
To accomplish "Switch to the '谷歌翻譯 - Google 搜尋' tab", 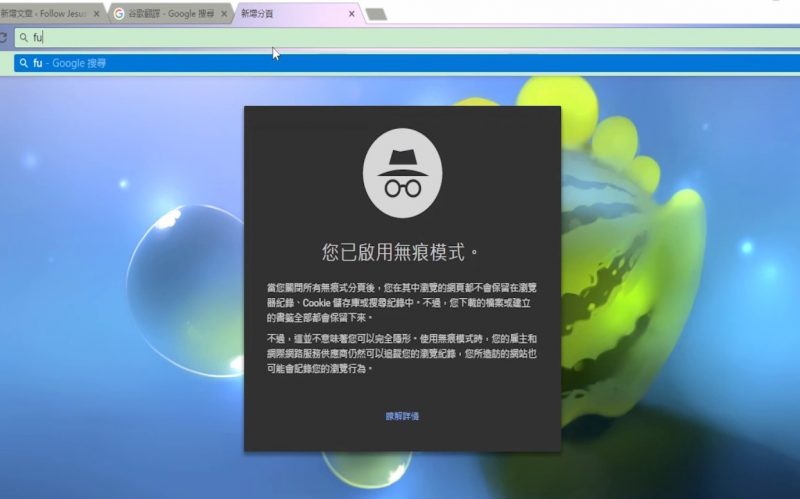I will click(170, 14).
